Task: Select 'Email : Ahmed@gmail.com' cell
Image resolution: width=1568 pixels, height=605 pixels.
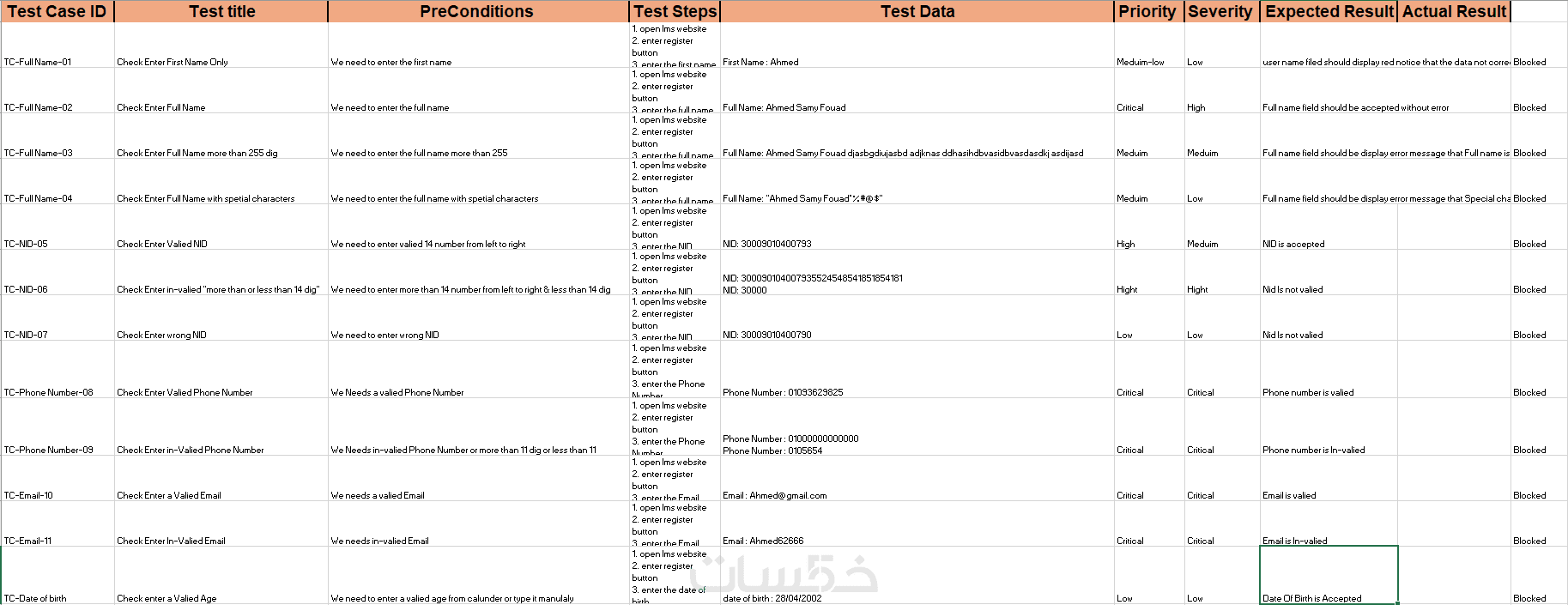Action: pos(917,478)
